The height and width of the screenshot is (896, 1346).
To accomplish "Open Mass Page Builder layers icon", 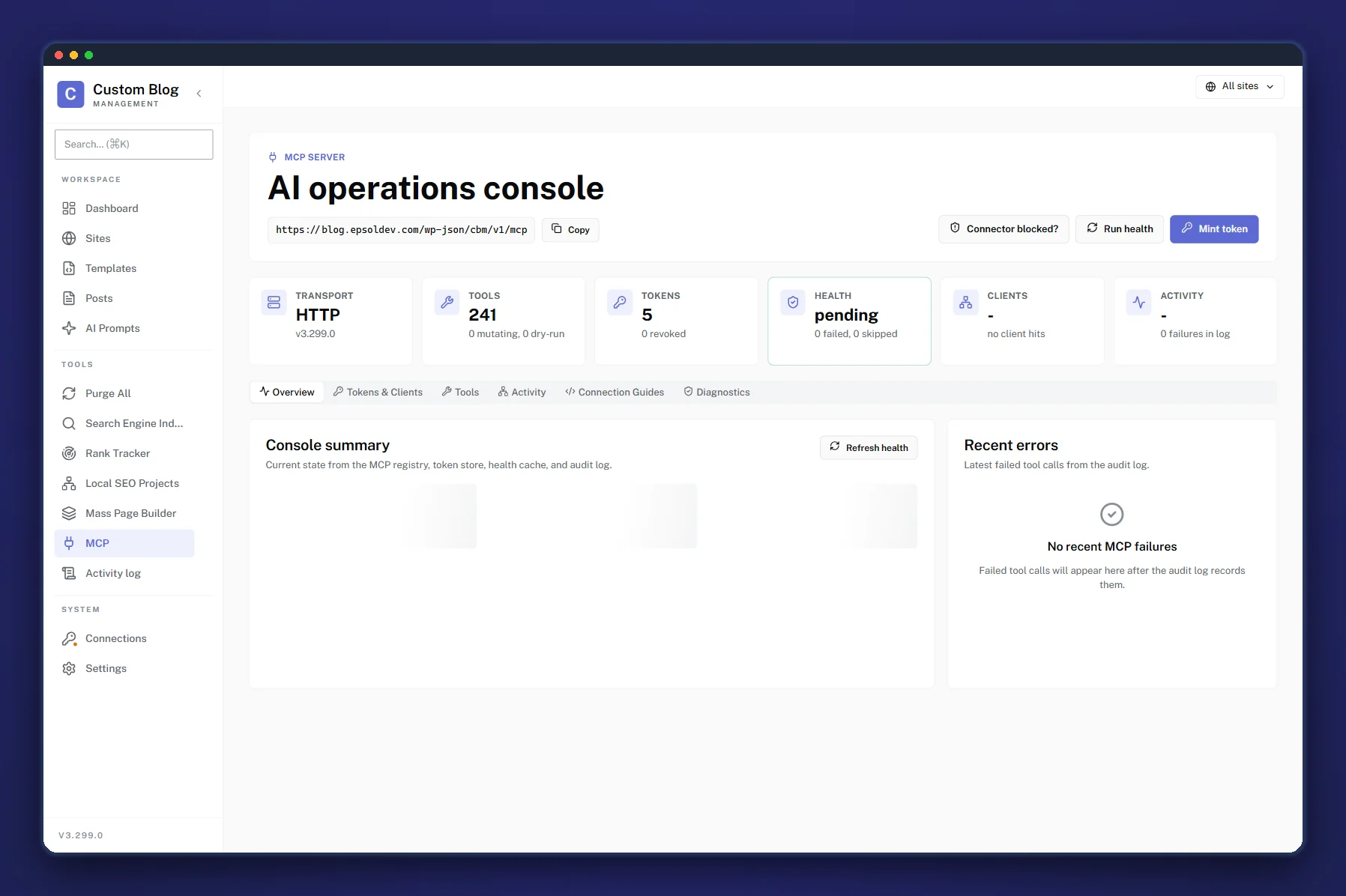I will tap(69, 513).
